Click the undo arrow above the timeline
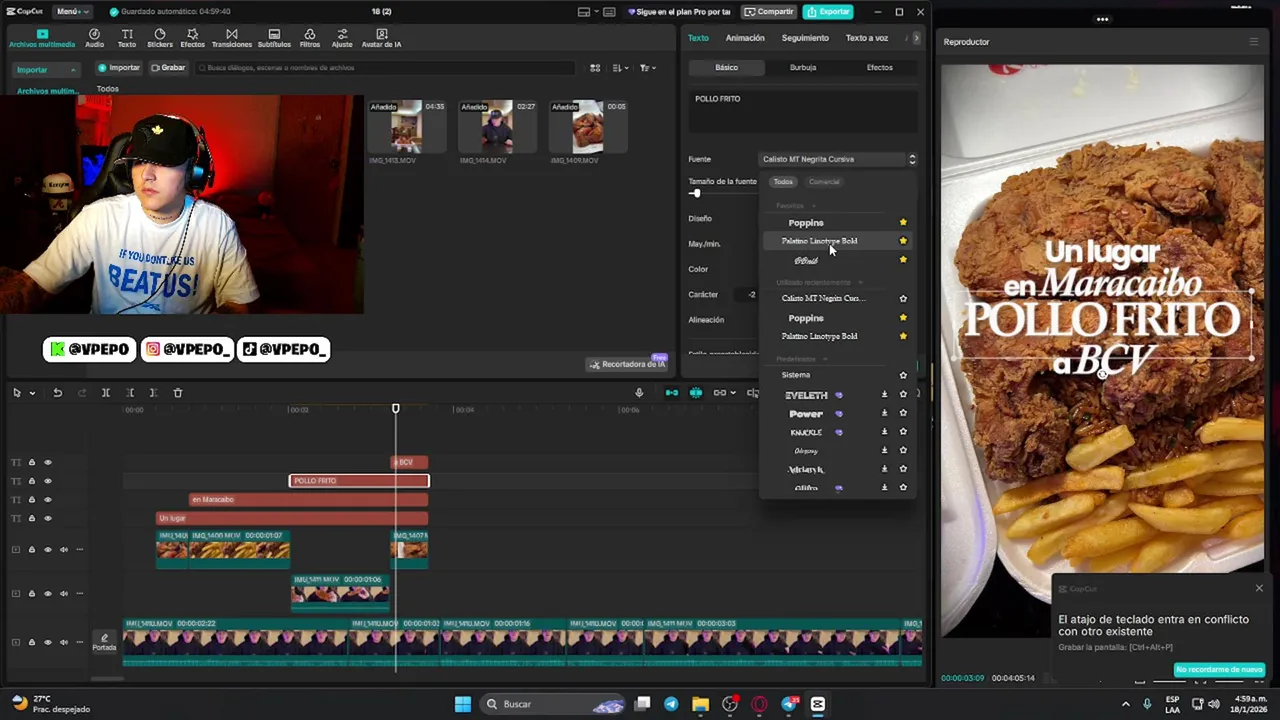1280x720 pixels. pos(57,393)
